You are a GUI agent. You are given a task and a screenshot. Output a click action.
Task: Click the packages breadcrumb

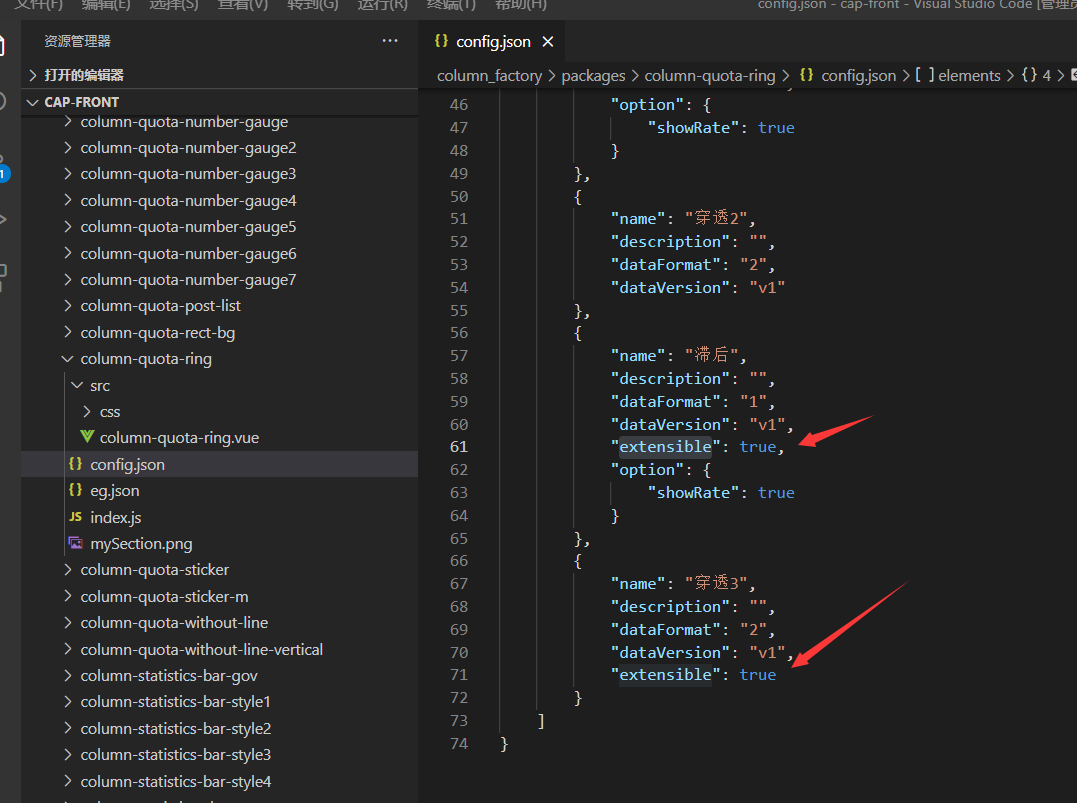click(x=593, y=76)
